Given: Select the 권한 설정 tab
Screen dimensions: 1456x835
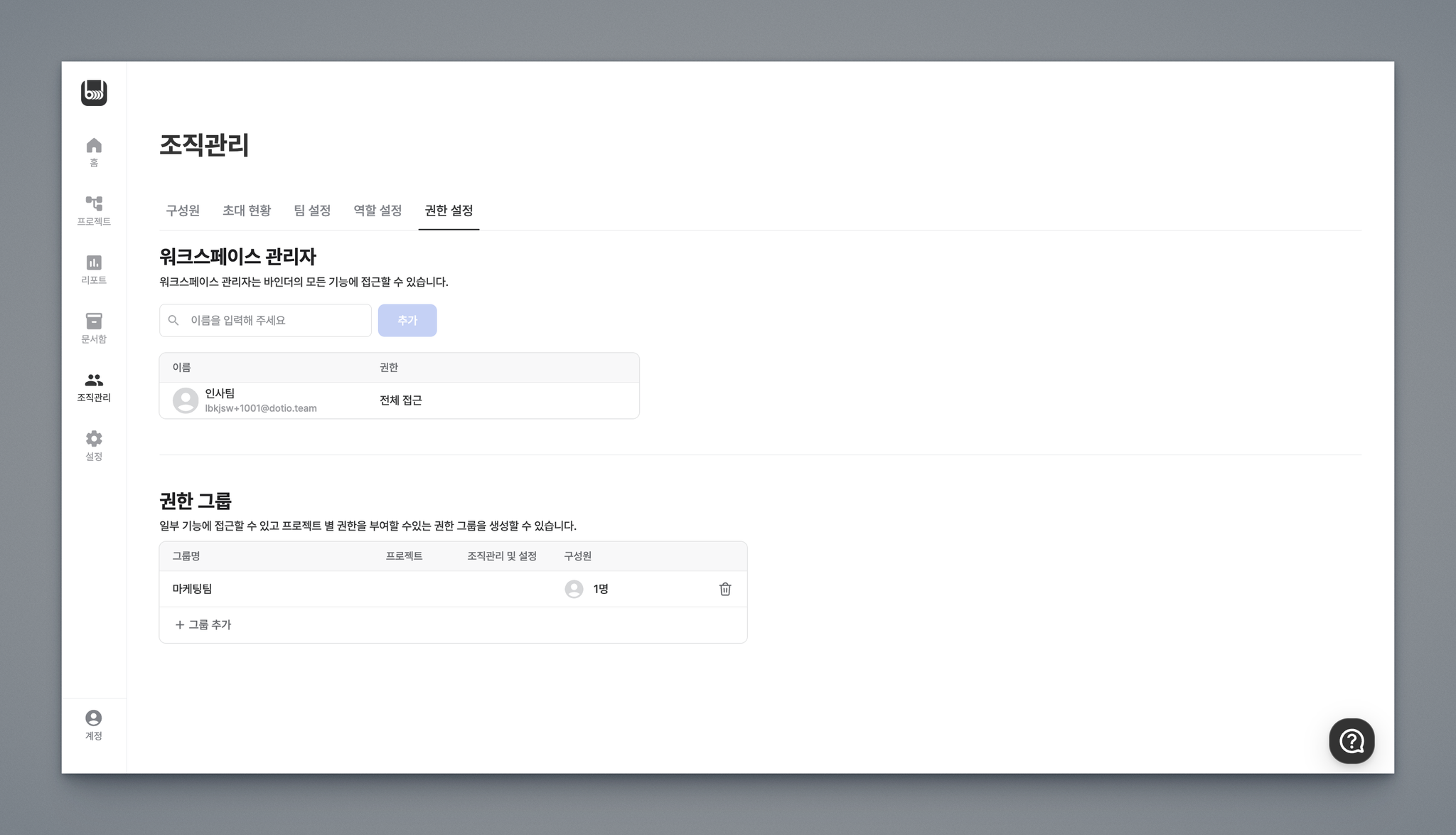Looking at the screenshot, I should (449, 211).
